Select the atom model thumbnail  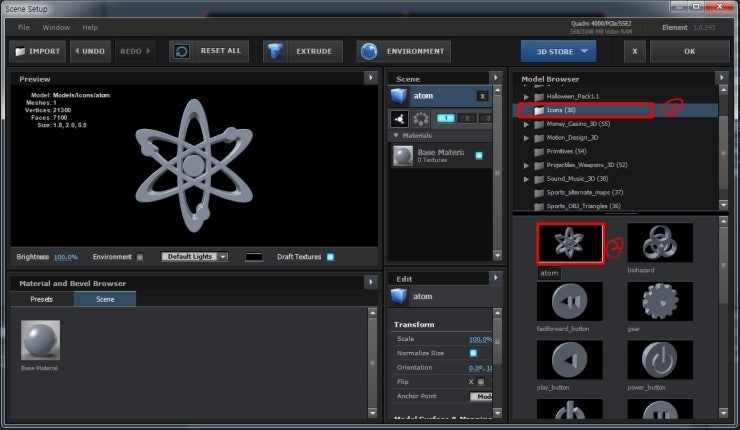[570, 243]
